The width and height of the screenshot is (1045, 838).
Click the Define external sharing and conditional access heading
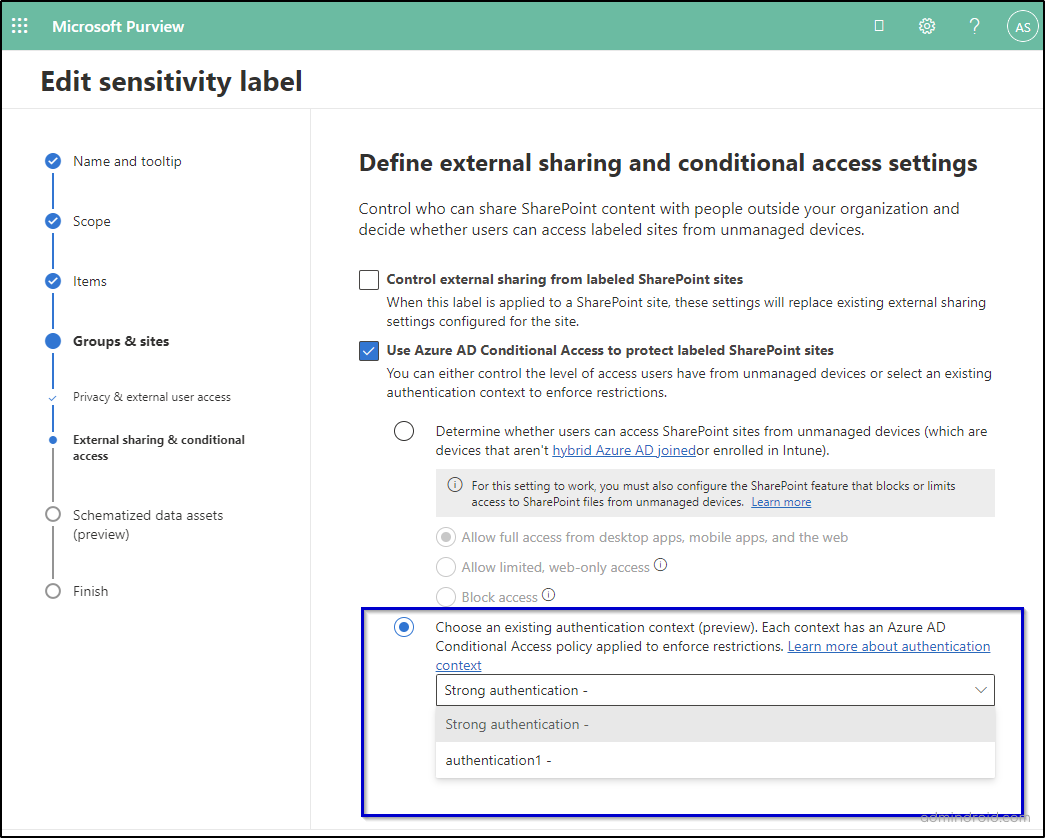668,163
